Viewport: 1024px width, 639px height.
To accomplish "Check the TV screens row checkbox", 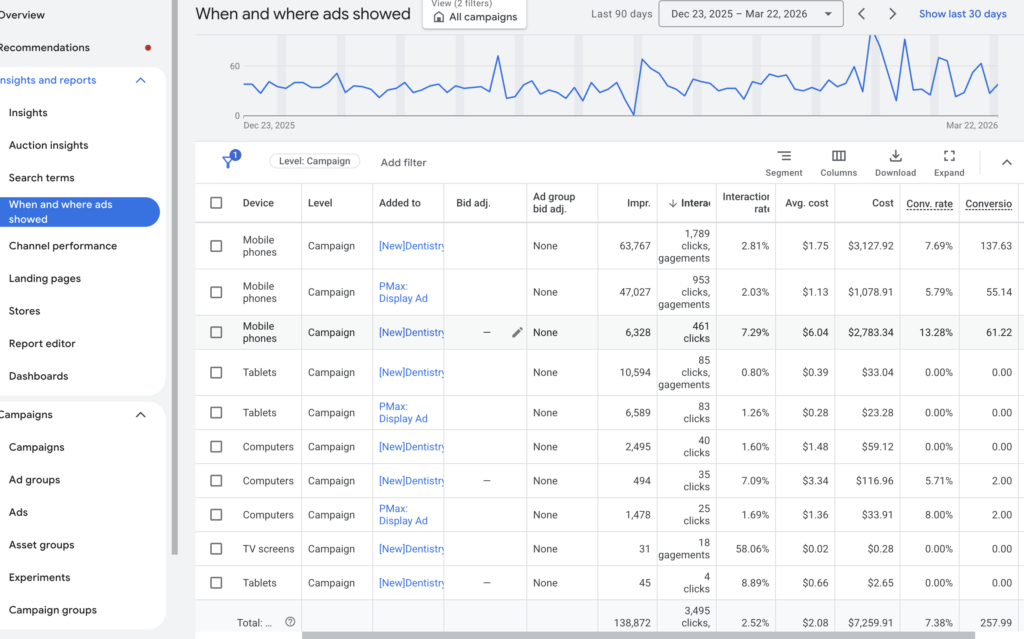I will click(x=216, y=549).
